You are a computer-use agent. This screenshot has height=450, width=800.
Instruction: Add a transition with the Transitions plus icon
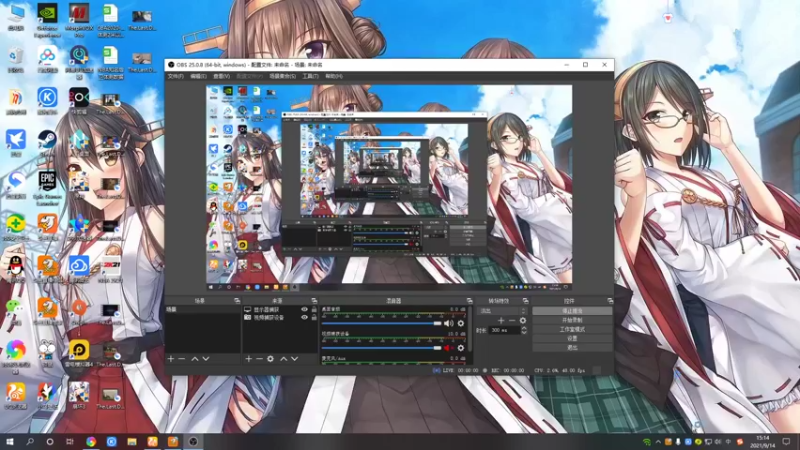click(x=501, y=320)
